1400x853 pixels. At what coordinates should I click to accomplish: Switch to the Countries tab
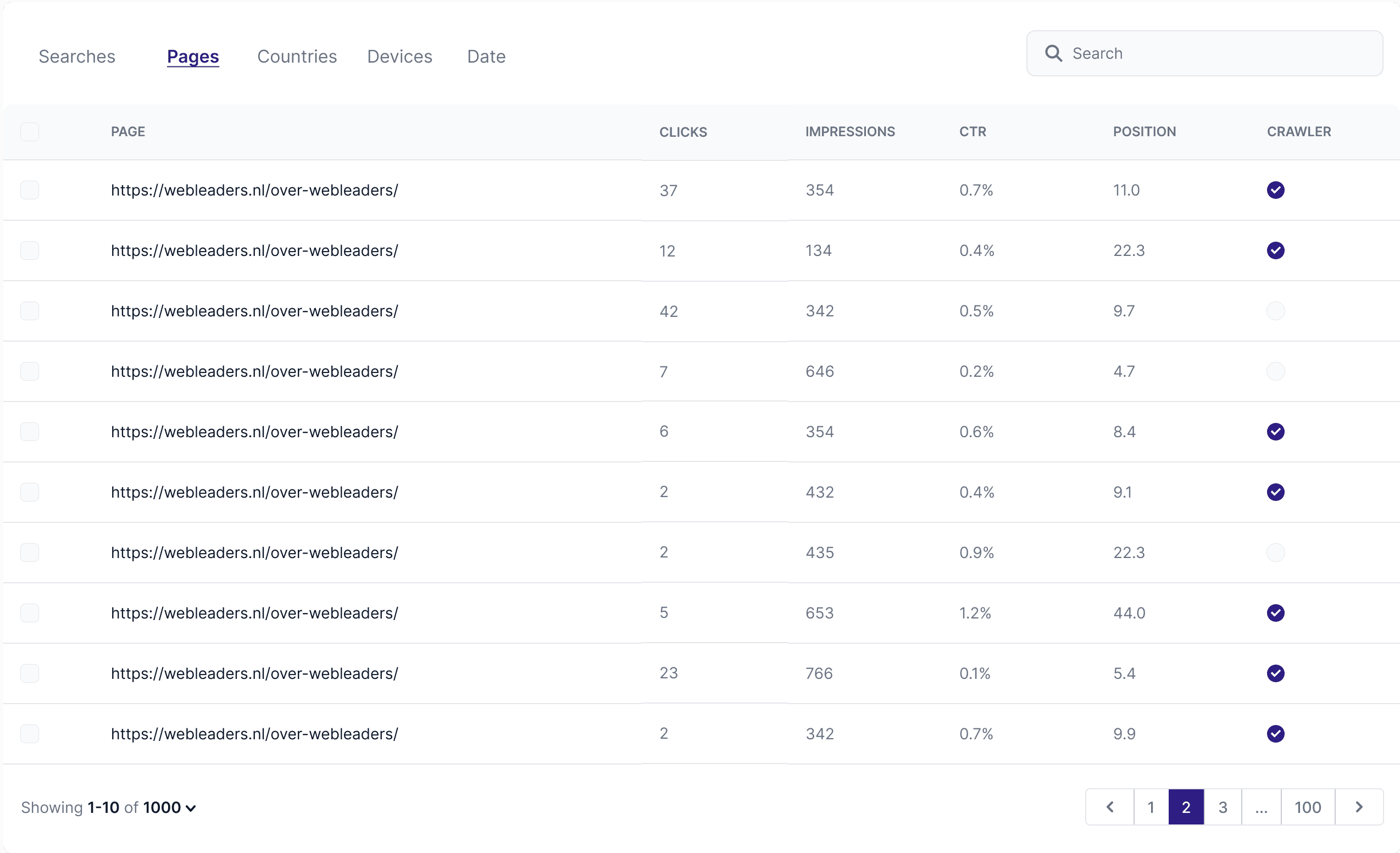pyautogui.click(x=297, y=56)
